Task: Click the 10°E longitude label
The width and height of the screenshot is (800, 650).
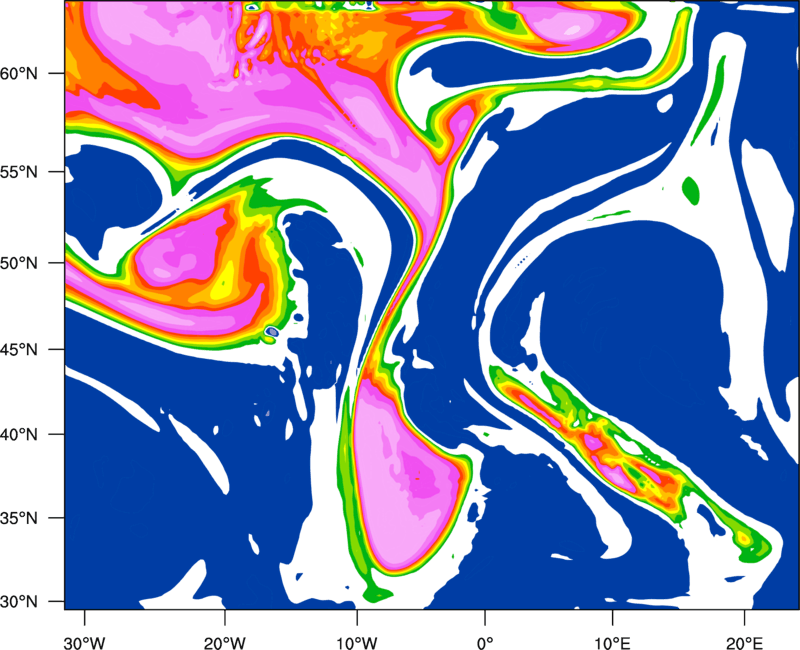Action: [613, 643]
